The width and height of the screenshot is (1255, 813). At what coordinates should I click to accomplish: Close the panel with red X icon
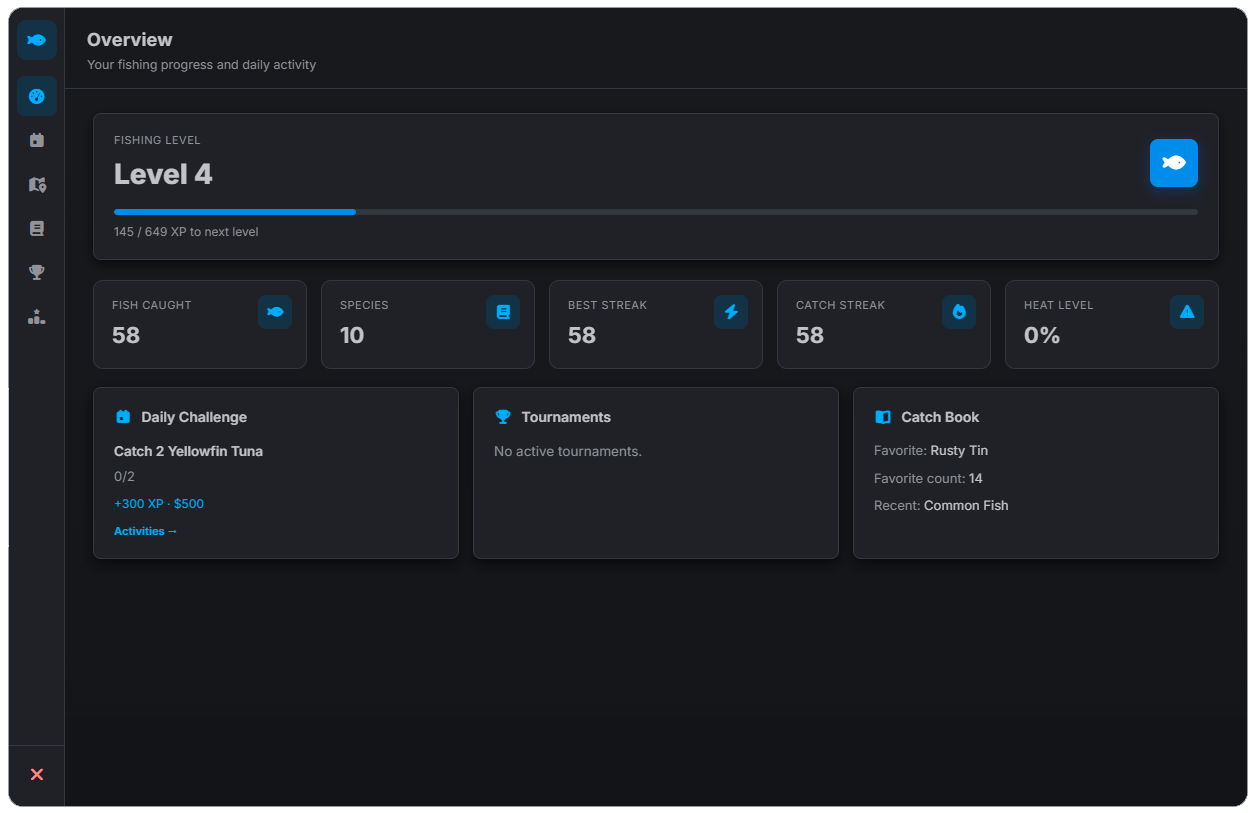pos(37,774)
